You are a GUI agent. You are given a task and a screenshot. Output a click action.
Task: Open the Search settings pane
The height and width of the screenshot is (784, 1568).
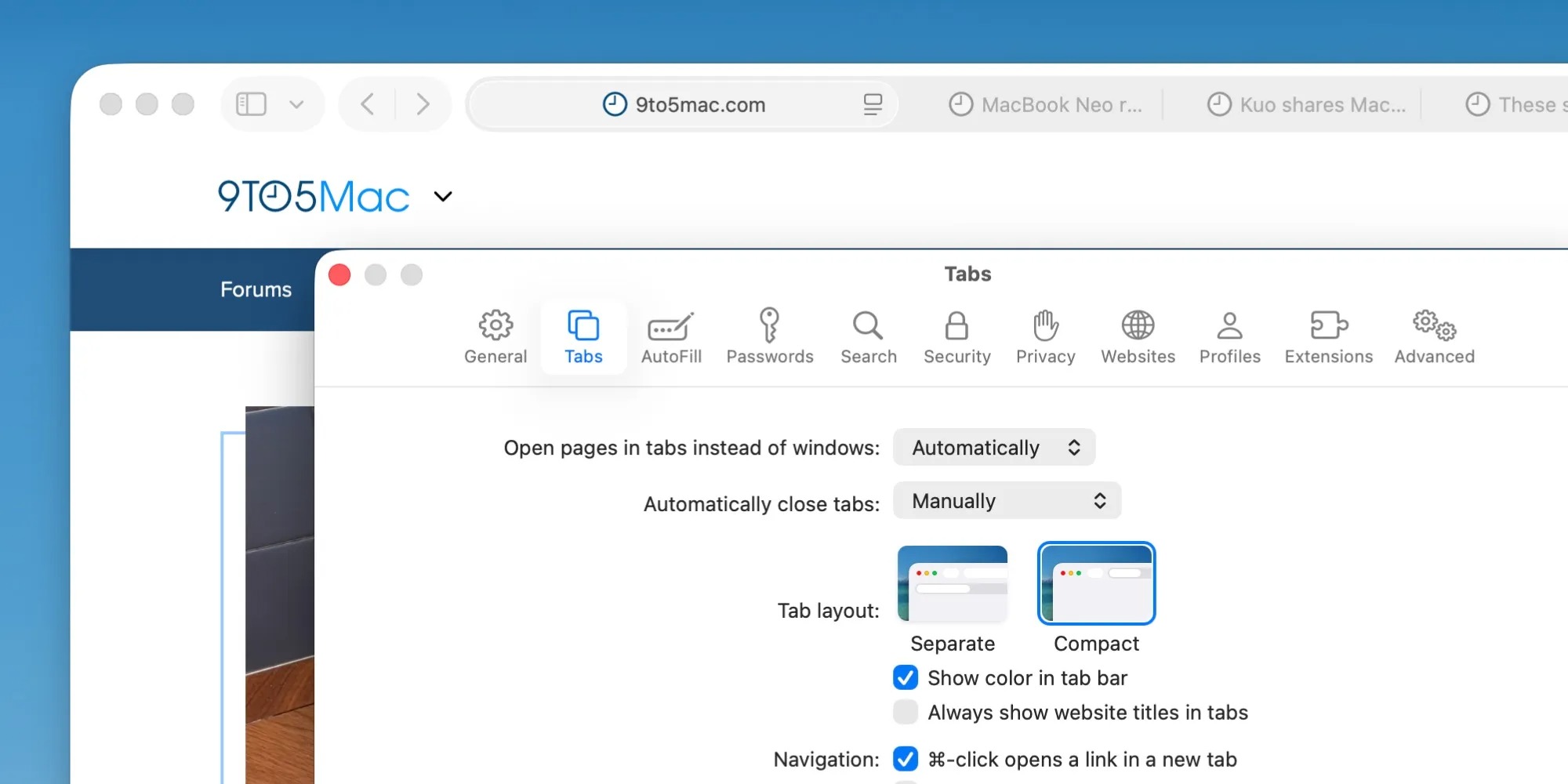click(868, 337)
